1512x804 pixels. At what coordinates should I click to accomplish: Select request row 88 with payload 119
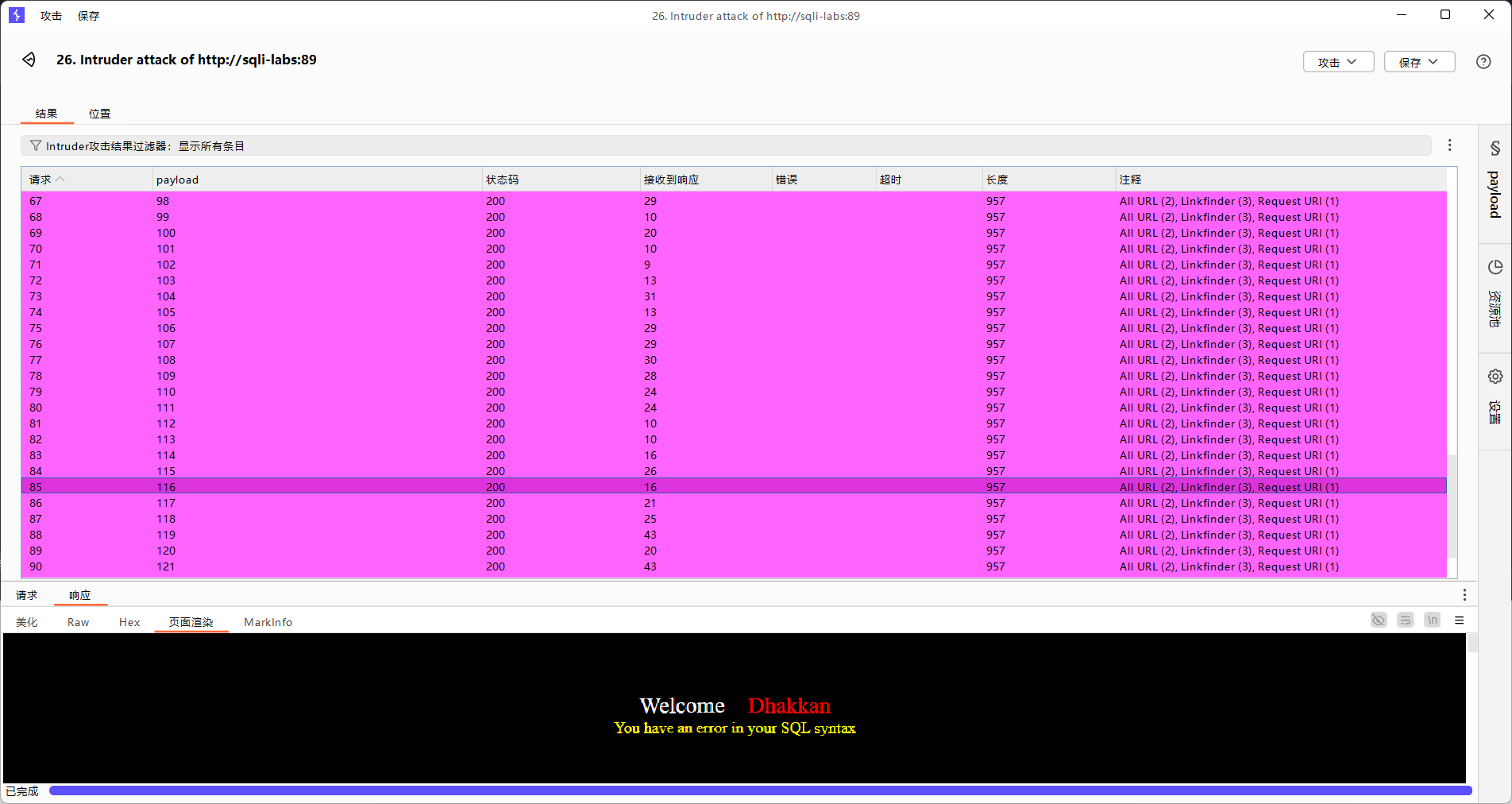click(x=734, y=535)
